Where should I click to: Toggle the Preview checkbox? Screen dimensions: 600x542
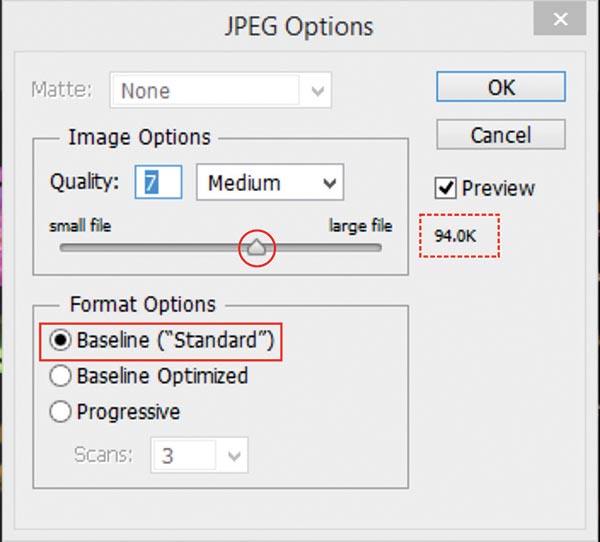pos(446,188)
